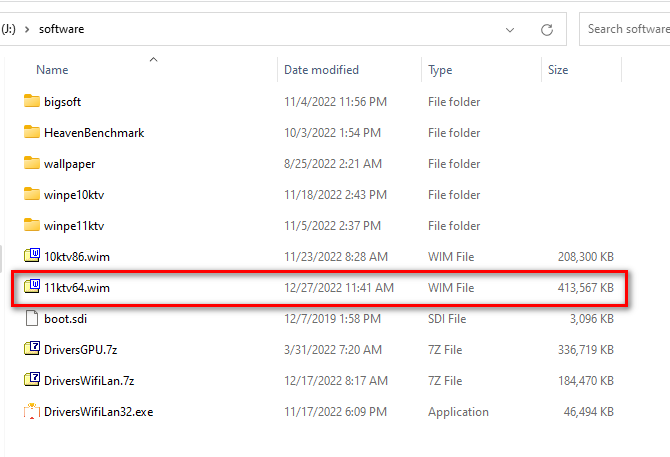Click the 10/3/2022 1:54 PM date cell
The image size is (670, 457).
[x=332, y=133]
